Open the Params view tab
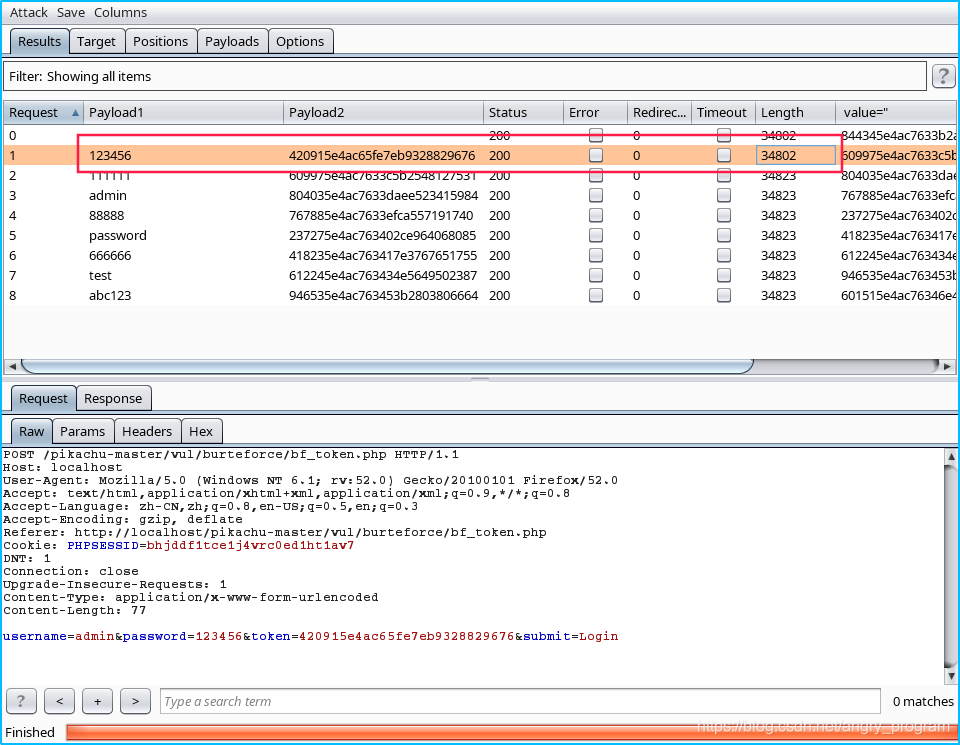The width and height of the screenshot is (960, 745). pyautogui.click(x=83, y=432)
